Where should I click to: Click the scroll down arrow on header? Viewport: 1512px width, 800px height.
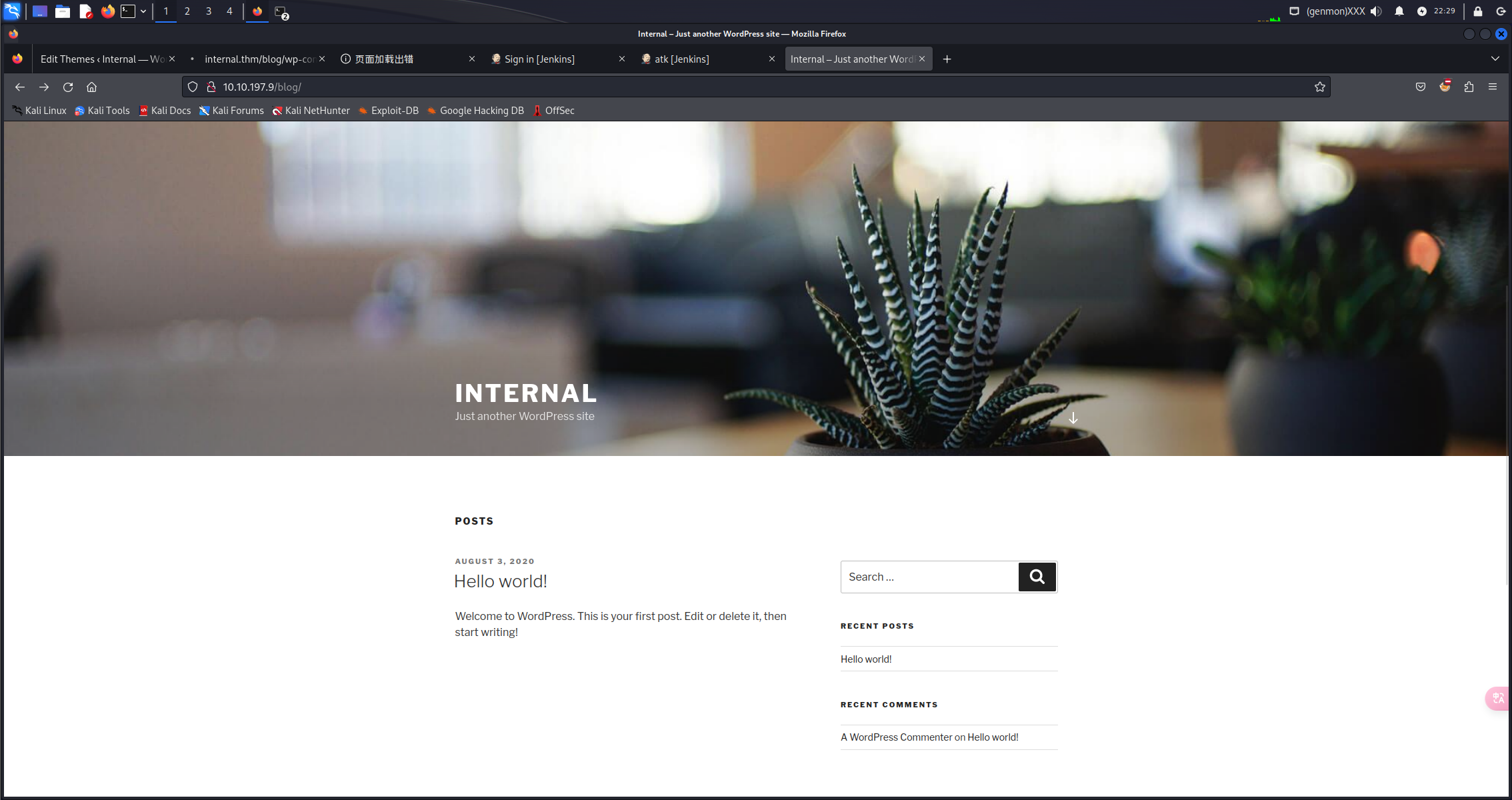[1073, 418]
